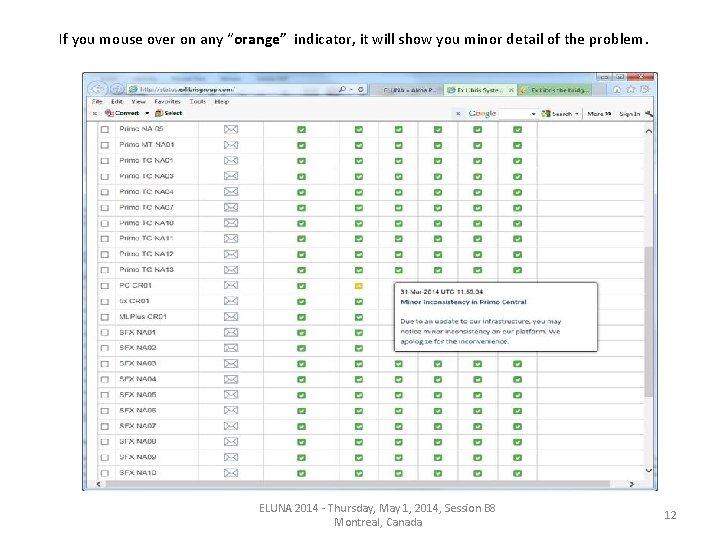Click the envelope icon for Primo TC NA10
The image size is (720, 540).
(231, 223)
